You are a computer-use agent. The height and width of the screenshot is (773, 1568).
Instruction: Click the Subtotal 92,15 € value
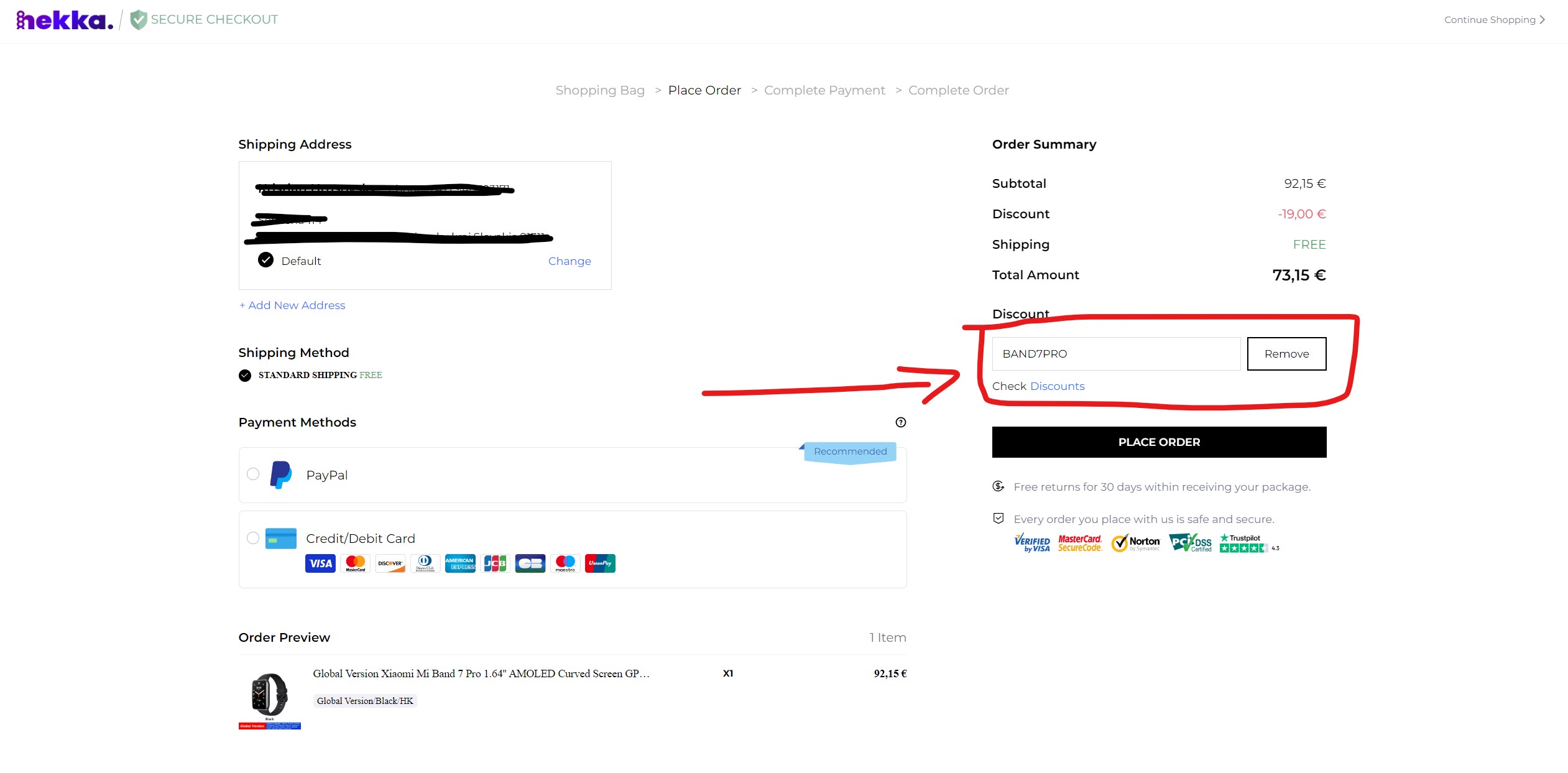pyautogui.click(x=1305, y=183)
